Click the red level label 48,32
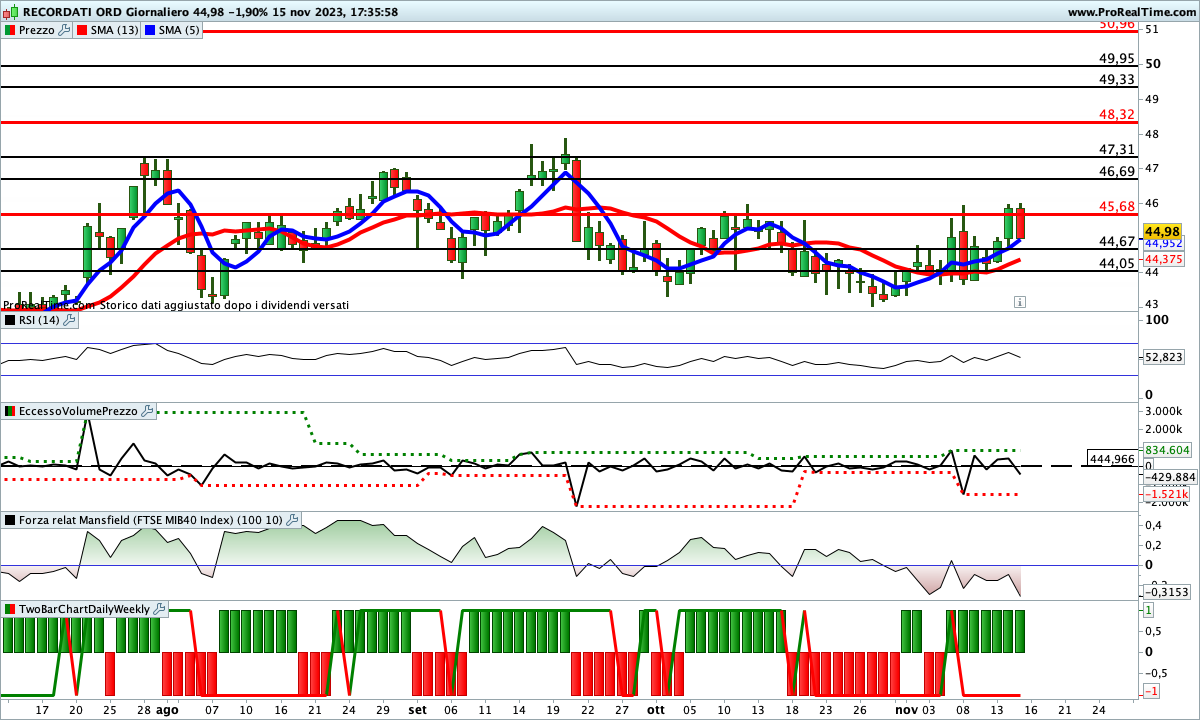 pyautogui.click(x=1117, y=115)
